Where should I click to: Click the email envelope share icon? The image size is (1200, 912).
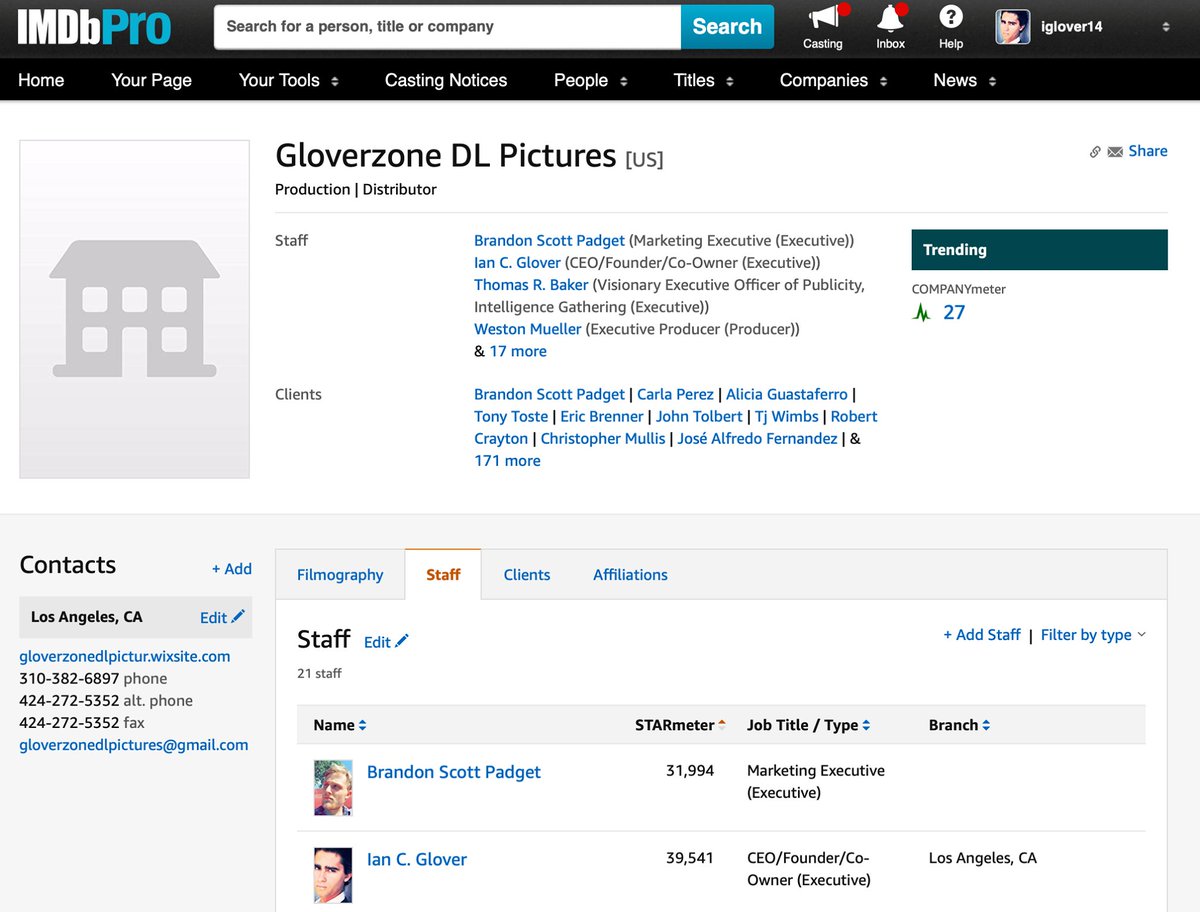point(1115,152)
